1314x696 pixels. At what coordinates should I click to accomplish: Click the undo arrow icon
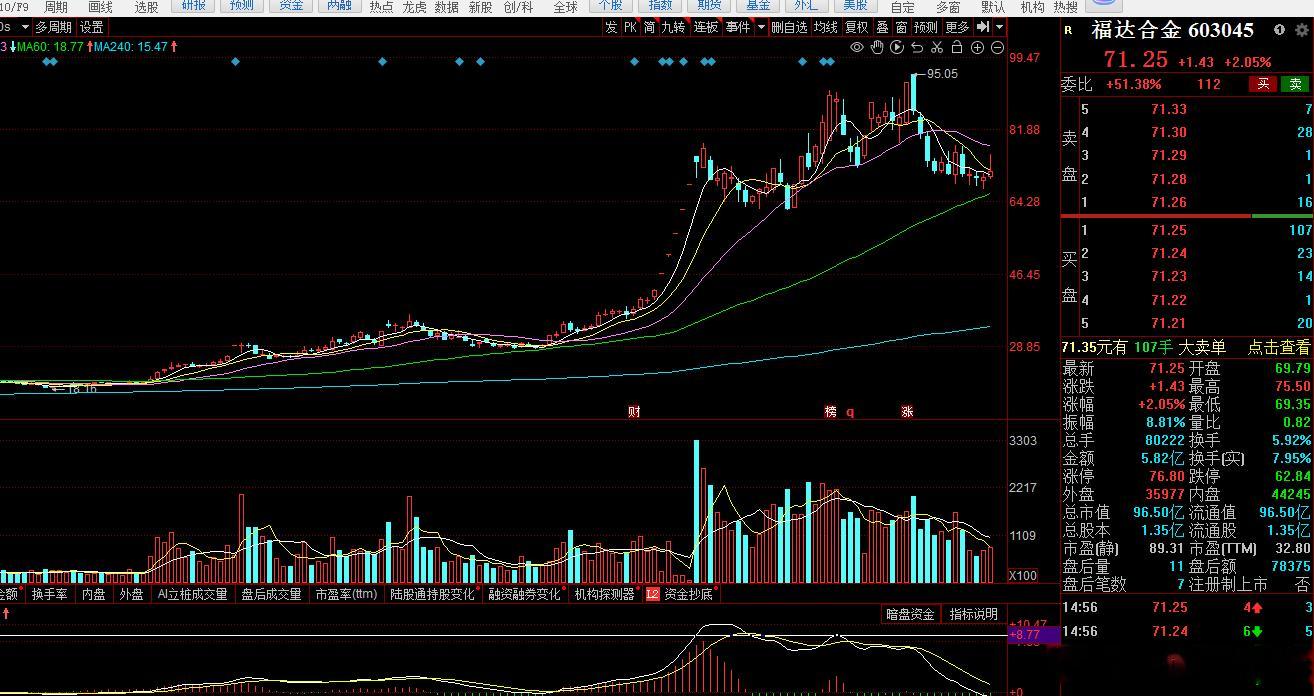click(917, 47)
